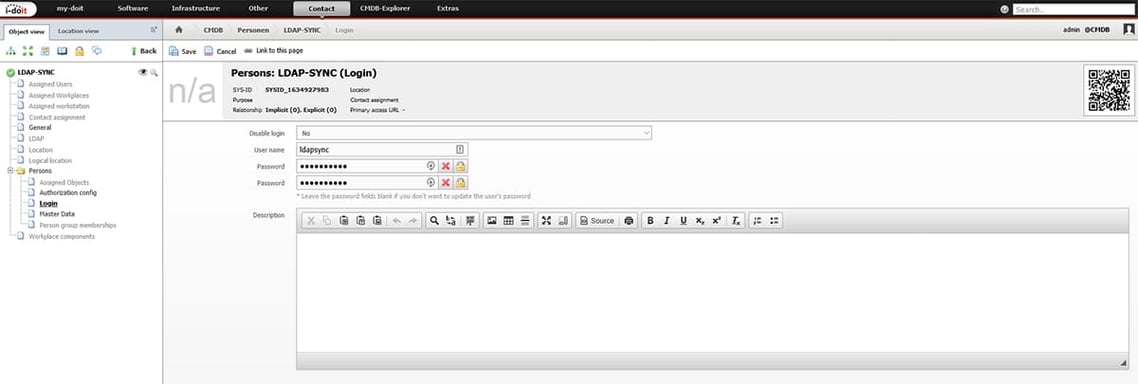
Task: Click the collapse sidebar icon next to Location view
Action: 153,30
